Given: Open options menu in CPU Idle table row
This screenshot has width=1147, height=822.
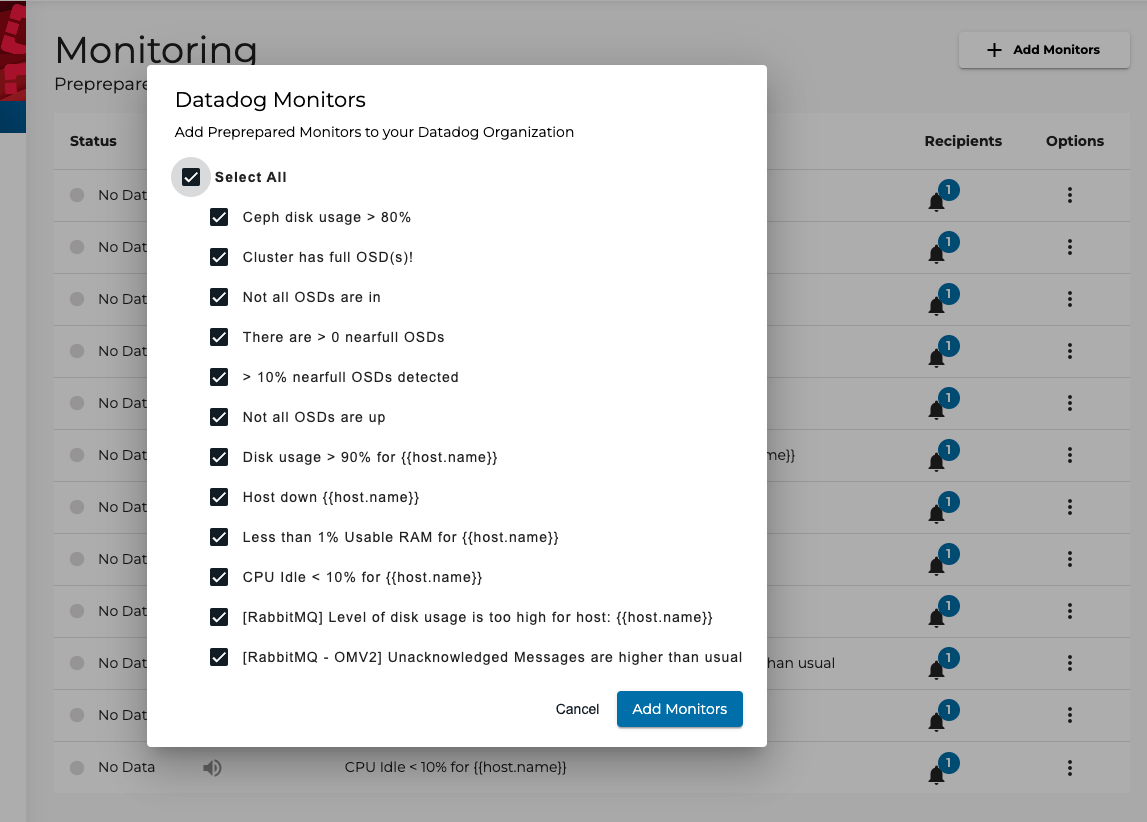Looking at the screenshot, I should point(1069,768).
